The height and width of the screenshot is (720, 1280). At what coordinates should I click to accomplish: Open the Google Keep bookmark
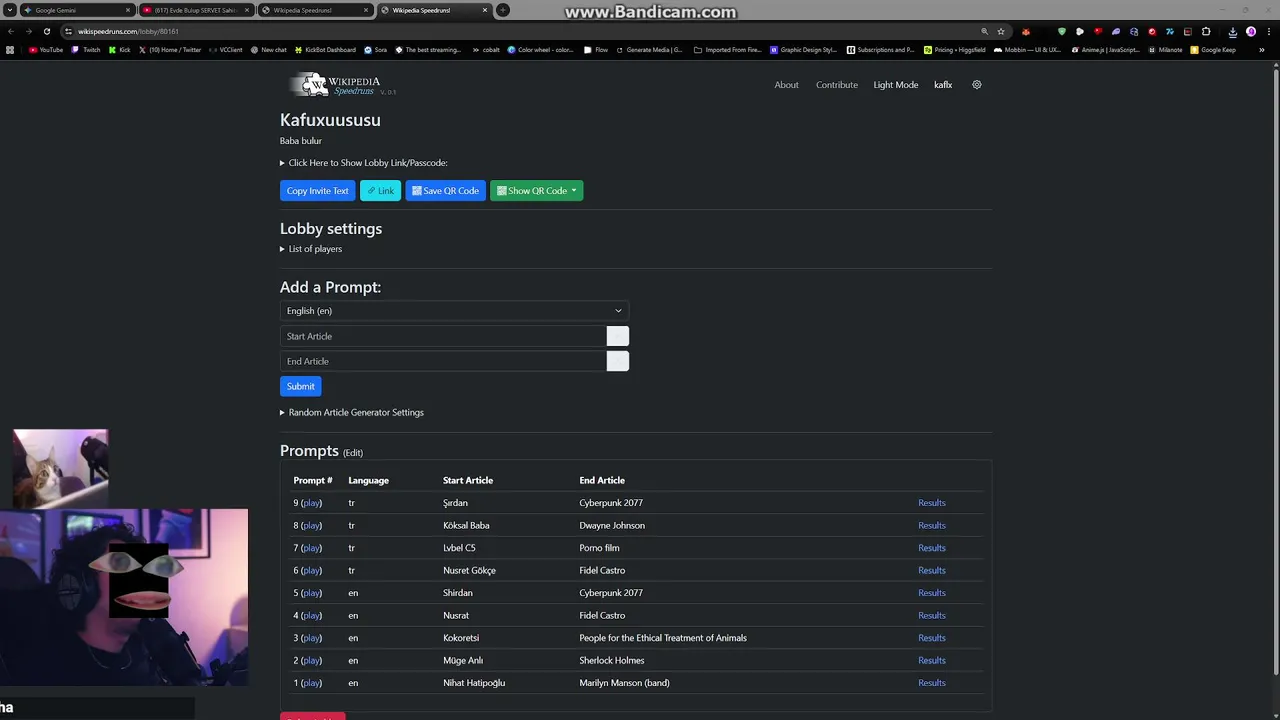[x=1213, y=50]
